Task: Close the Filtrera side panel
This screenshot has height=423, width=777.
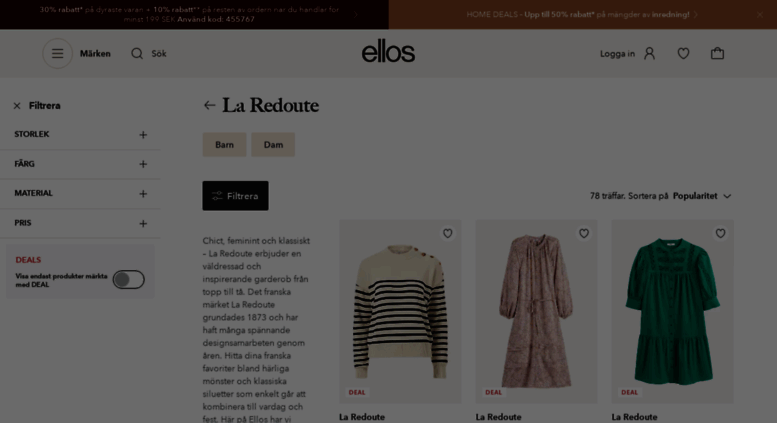Action: point(17,106)
